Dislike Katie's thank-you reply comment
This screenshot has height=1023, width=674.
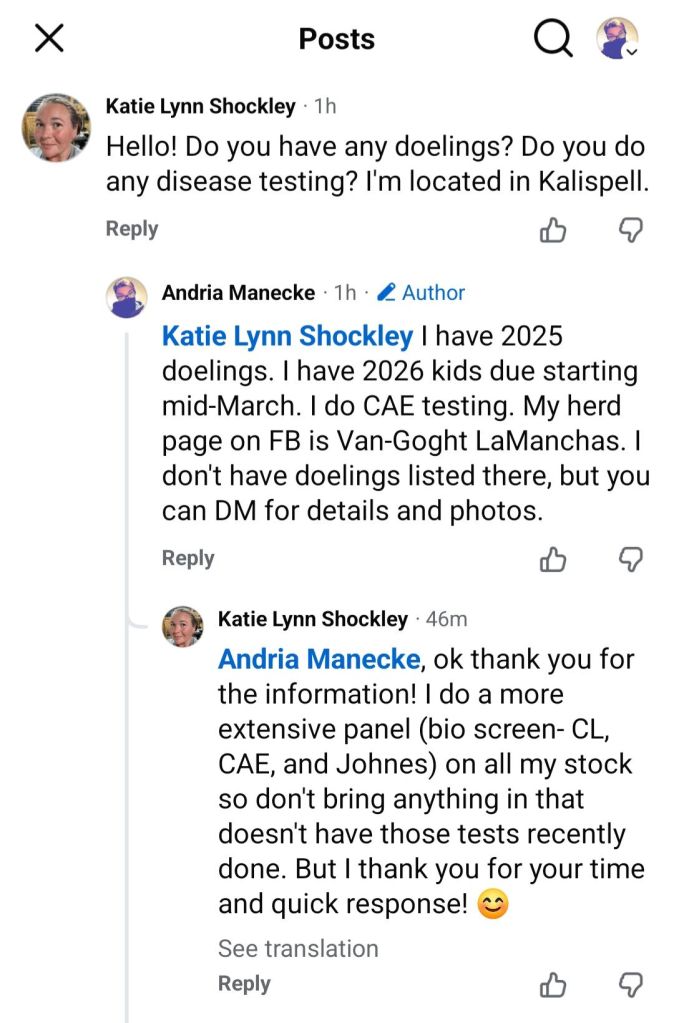click(630, 984)
